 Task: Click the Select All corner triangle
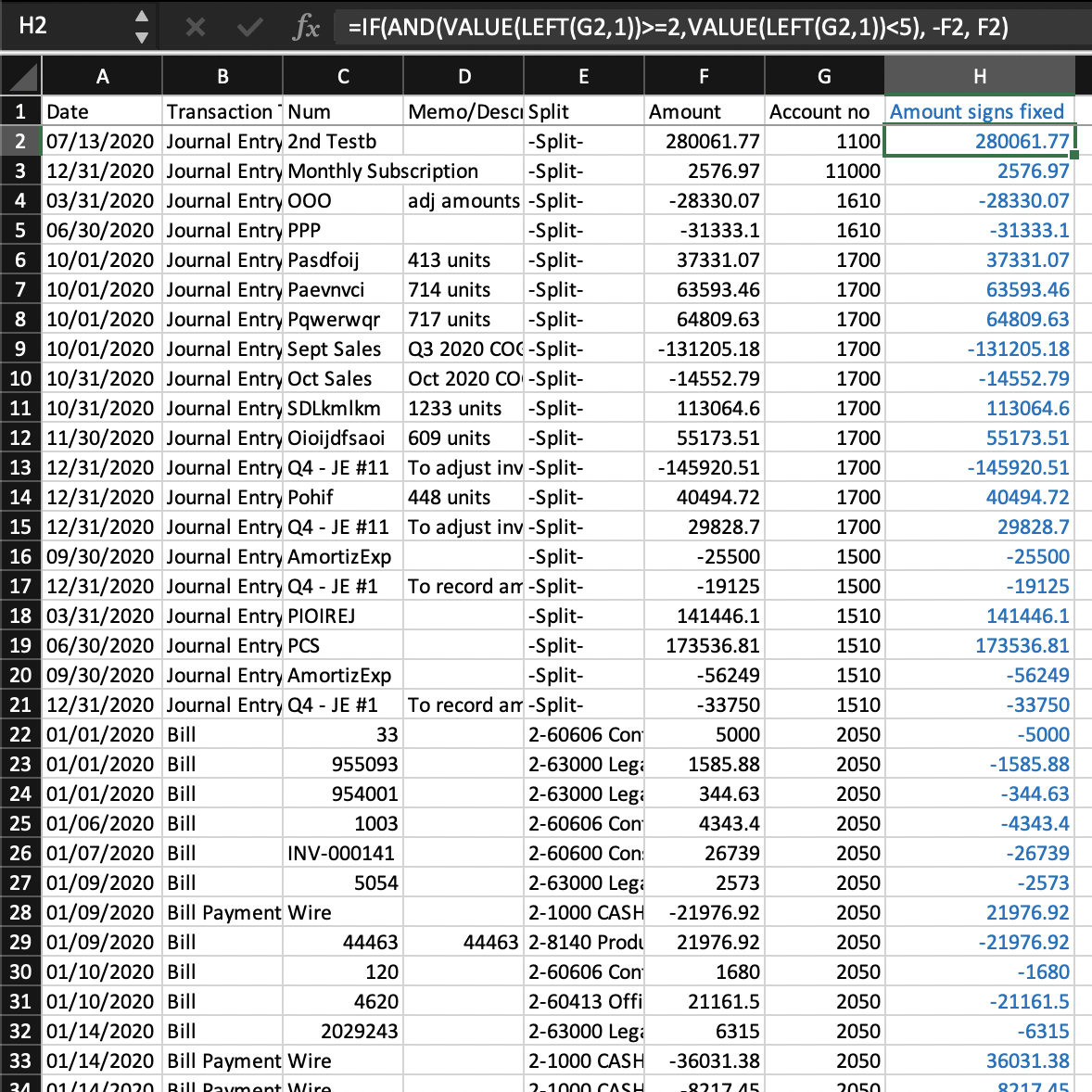click(x=21, y=76)
